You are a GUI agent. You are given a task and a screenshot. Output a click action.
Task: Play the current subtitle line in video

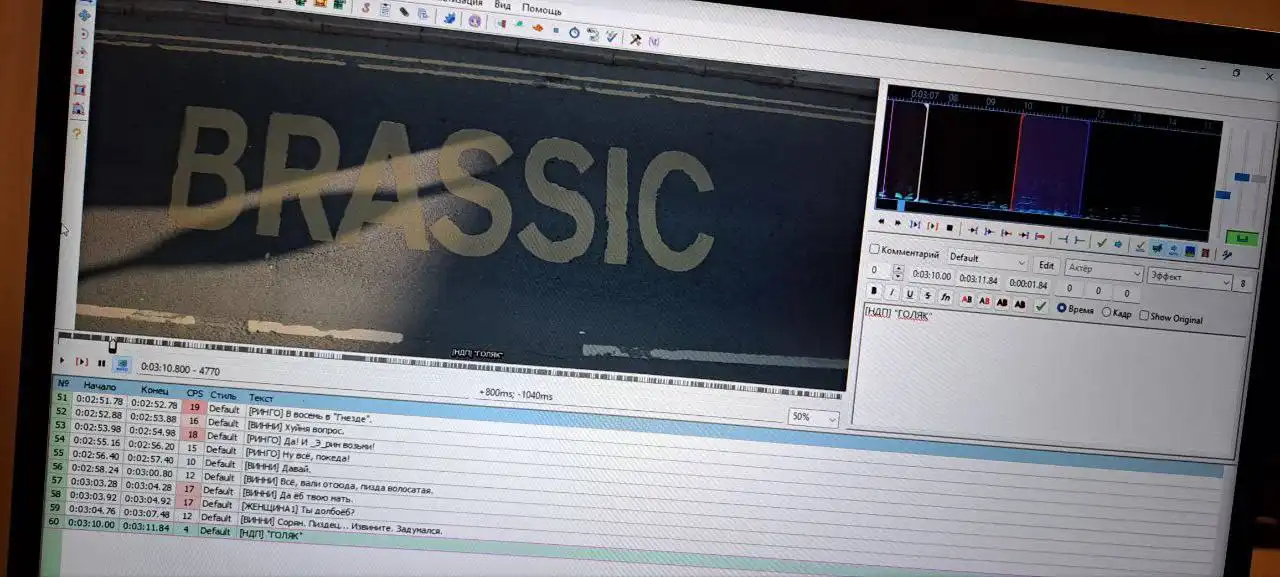tap(82, 362)
